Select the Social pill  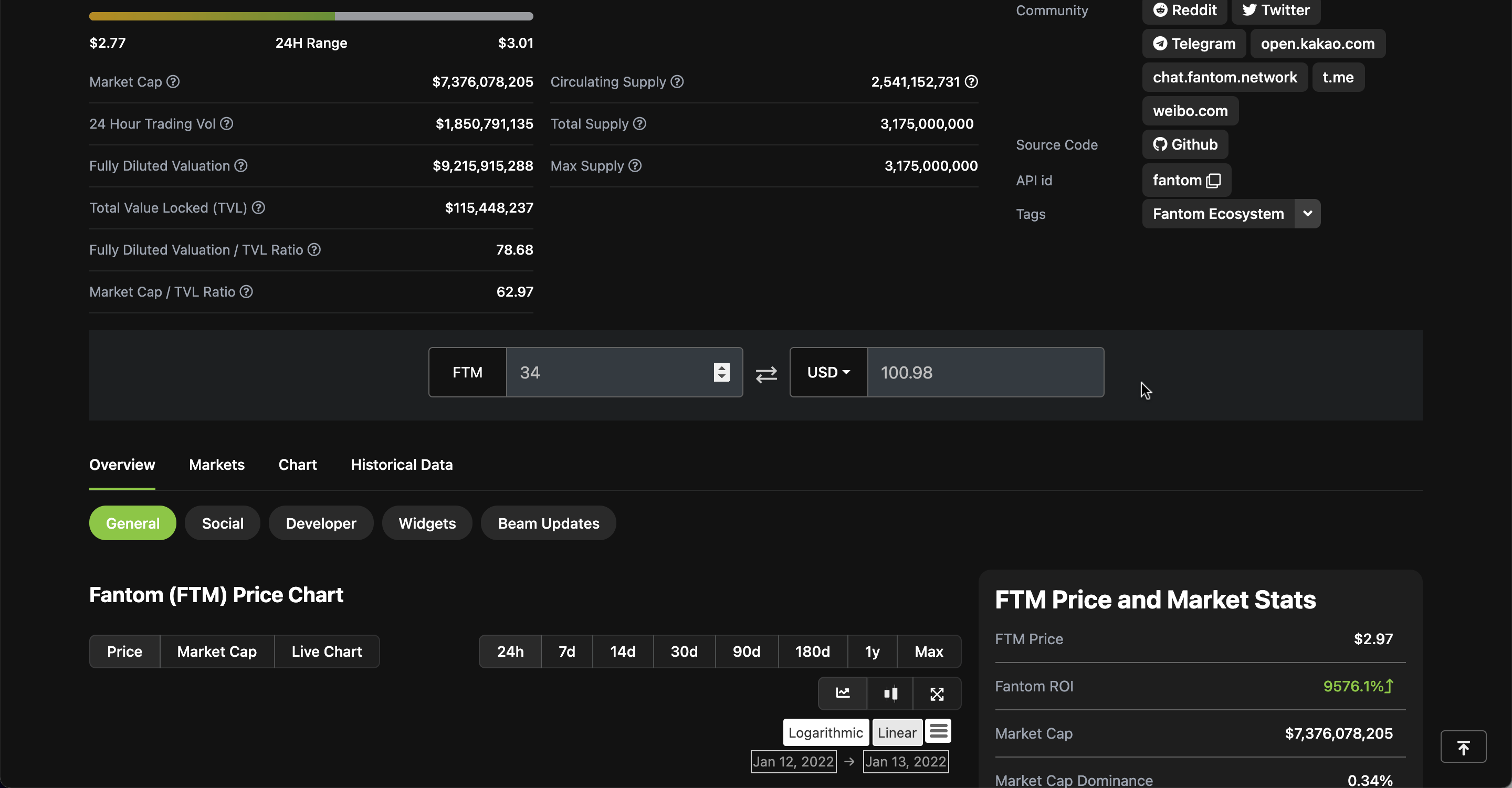pyautogui.click(x=223, y=523)
